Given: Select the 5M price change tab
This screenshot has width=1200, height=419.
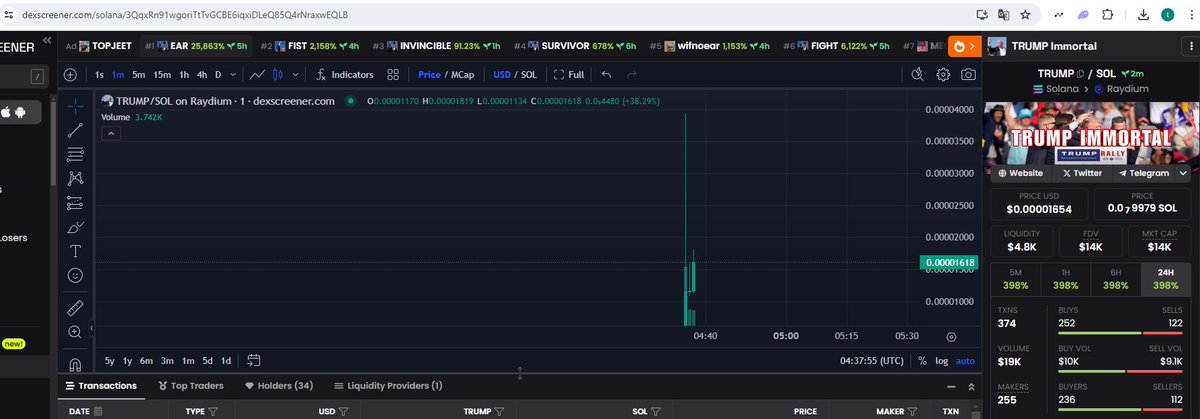Looking at the screenshot, I should click(1015, 280).
